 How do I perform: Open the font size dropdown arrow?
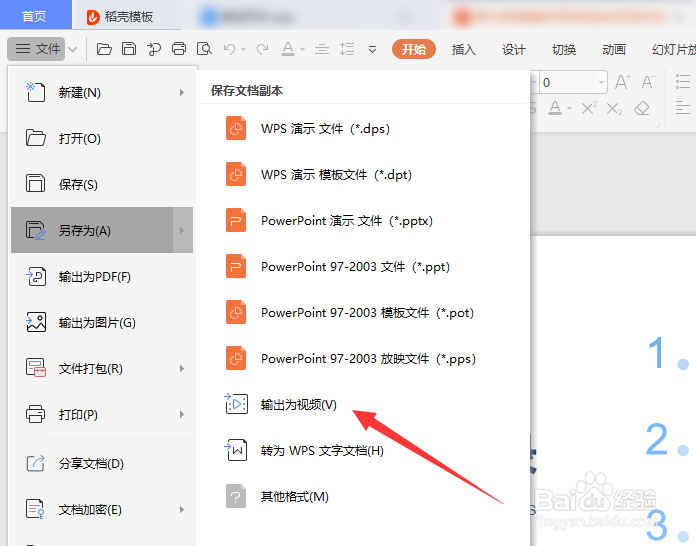[x=601, y=82]
